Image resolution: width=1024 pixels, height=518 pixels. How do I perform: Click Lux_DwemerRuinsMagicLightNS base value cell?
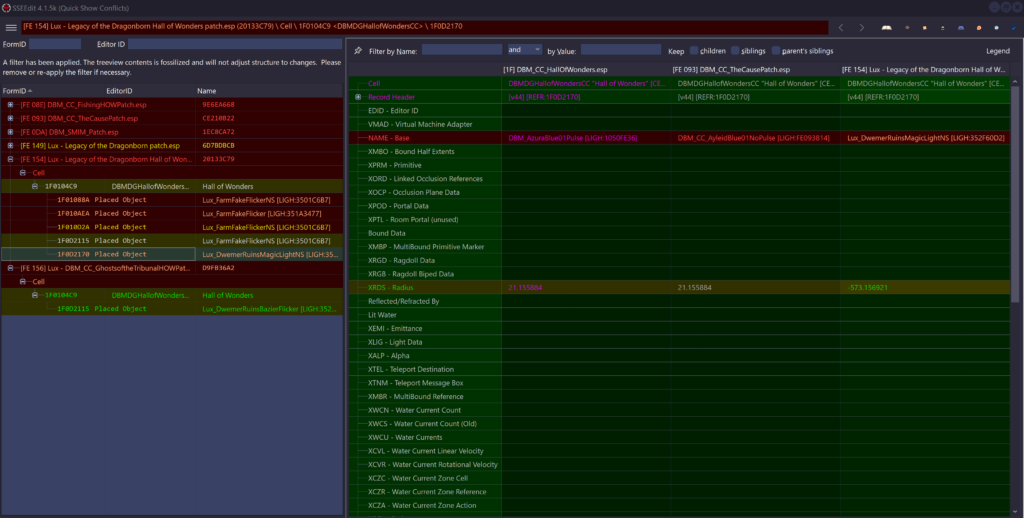tap(925, 138)
